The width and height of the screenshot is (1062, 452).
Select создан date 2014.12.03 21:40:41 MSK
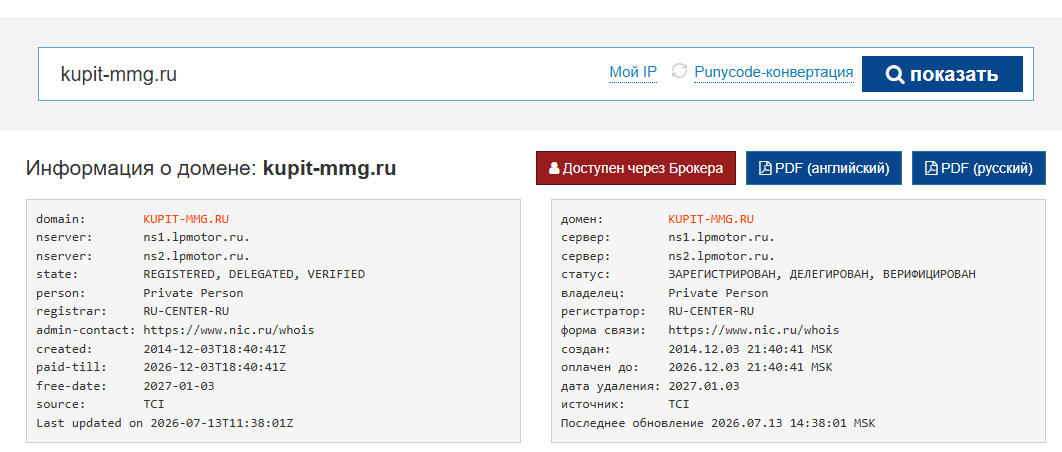click(x=750, y=348)
